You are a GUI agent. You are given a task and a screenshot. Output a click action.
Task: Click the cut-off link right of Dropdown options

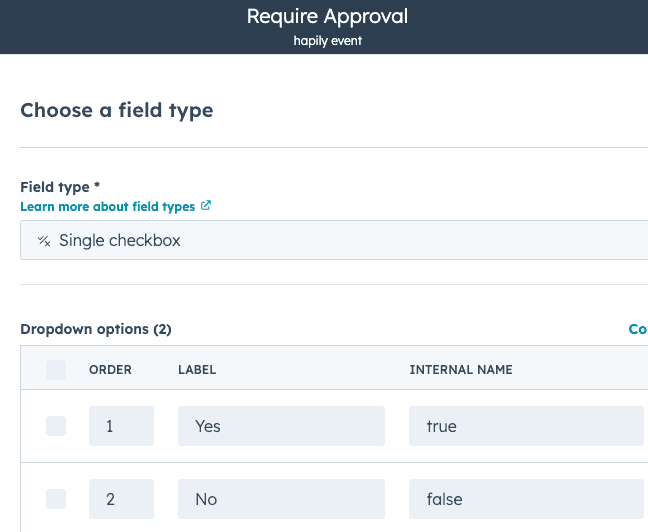(637, 329)
